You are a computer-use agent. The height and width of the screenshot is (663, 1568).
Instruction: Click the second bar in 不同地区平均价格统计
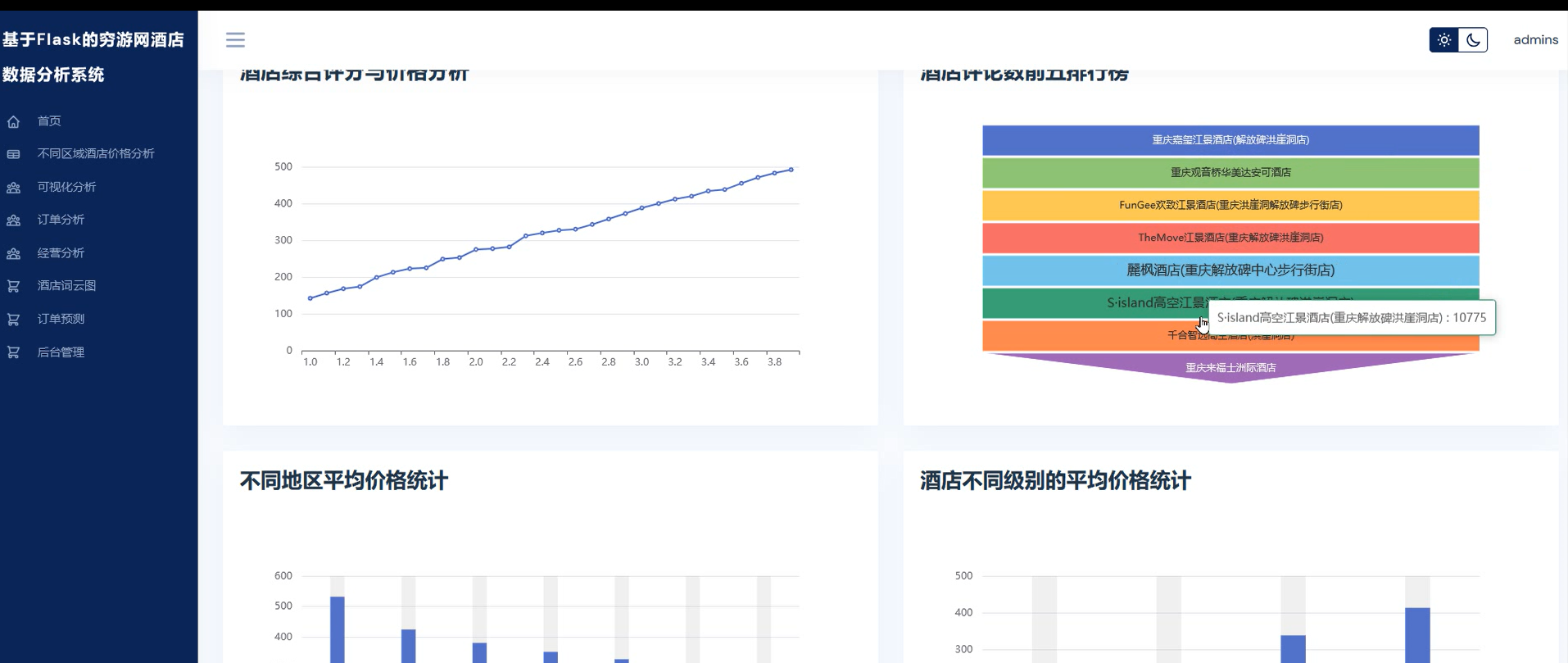pyautogui.click(x=408, y=646)
